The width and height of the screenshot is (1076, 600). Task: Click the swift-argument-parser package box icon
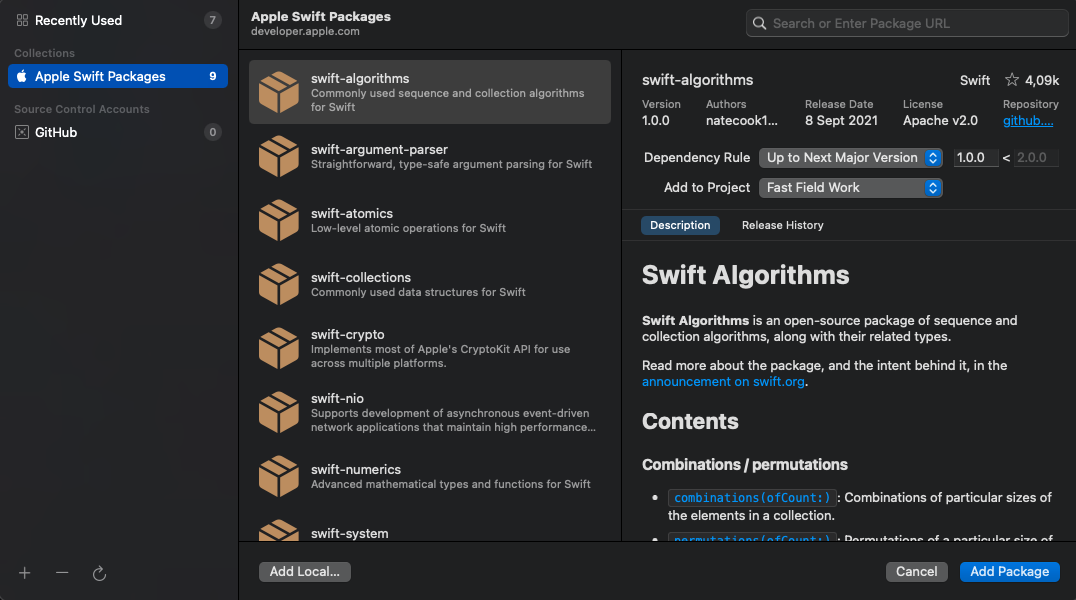point(279,157)
